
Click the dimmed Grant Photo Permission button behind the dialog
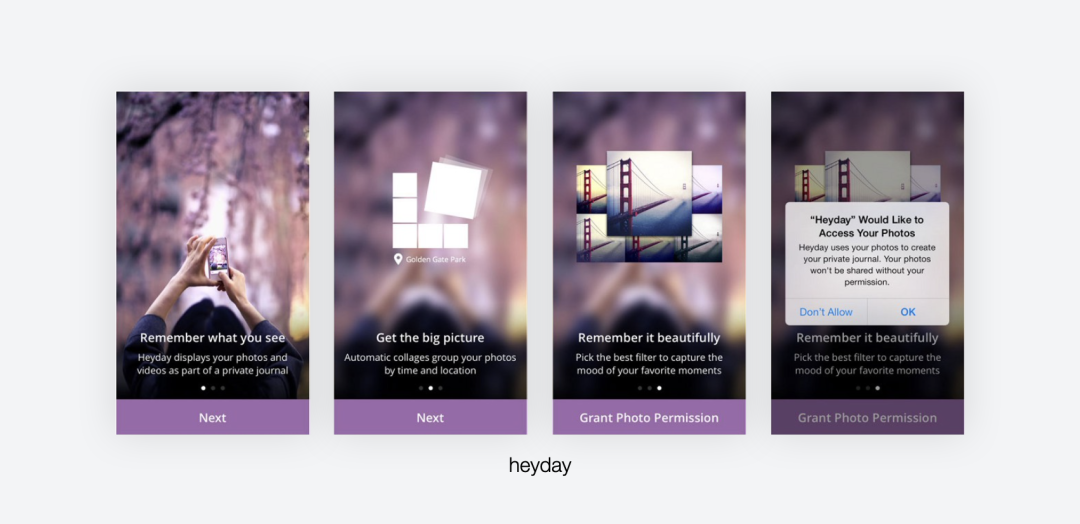point(867,417)
